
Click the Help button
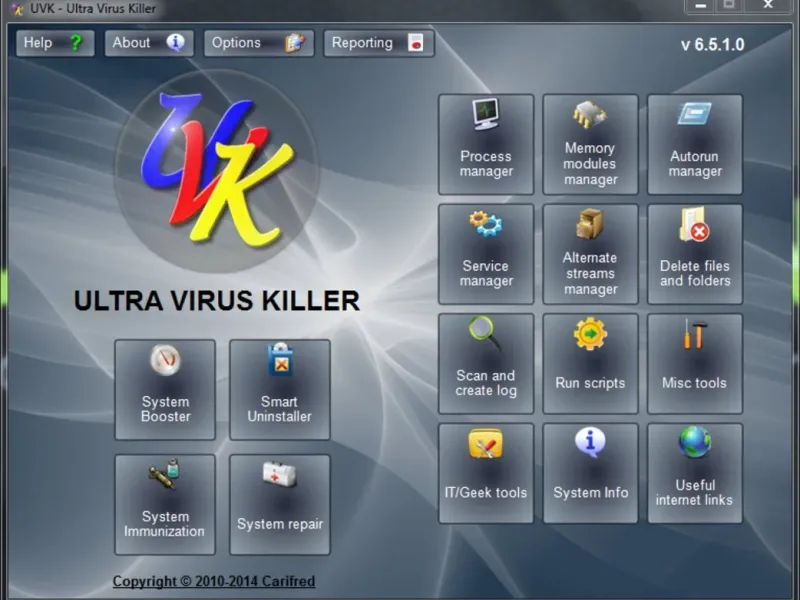(55, 43)
